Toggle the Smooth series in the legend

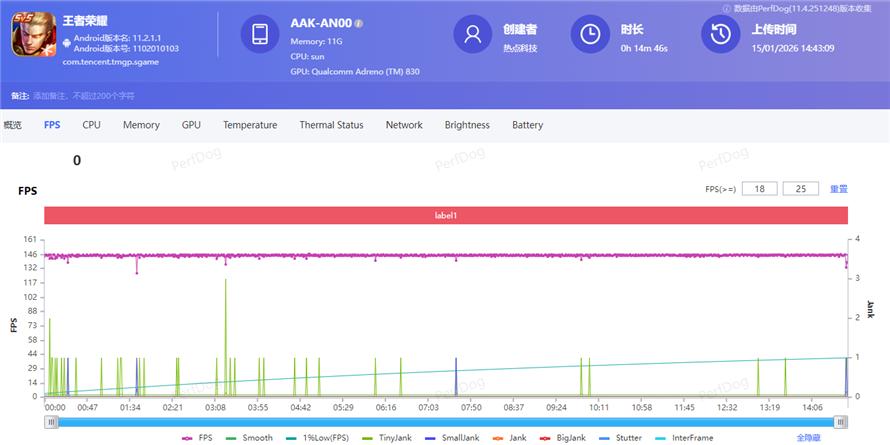(x=249, y=438)
